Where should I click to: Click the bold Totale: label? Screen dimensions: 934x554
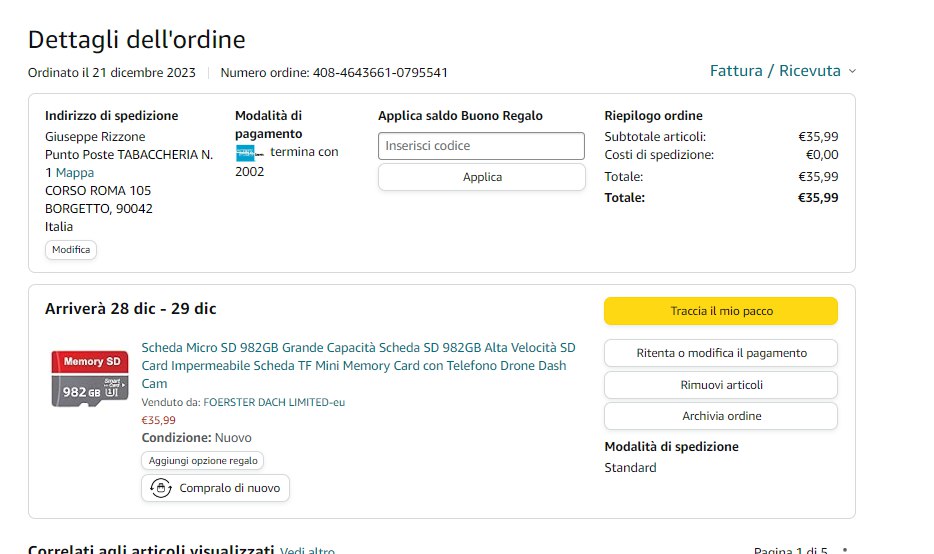pos(624,198)
